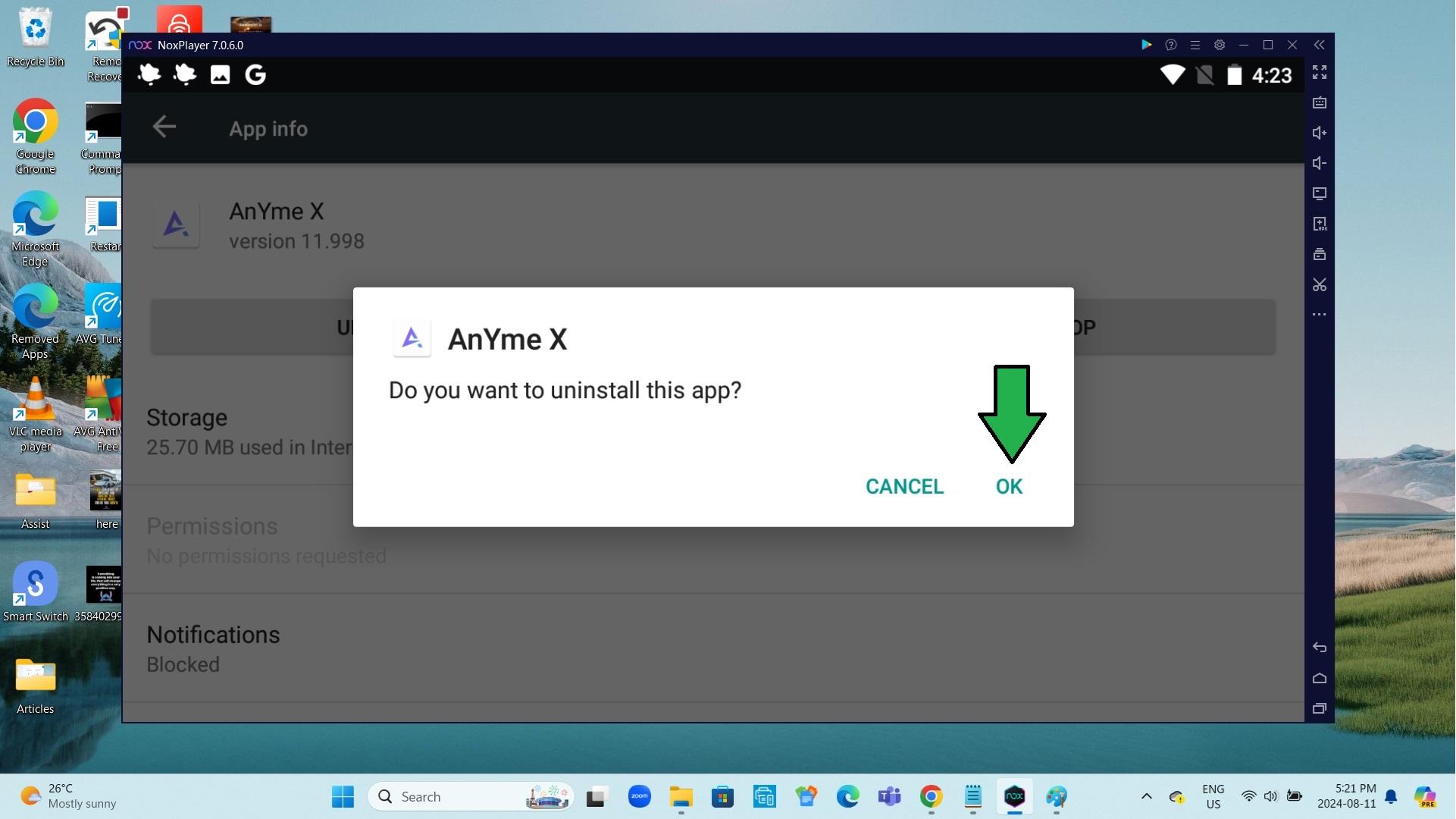Open Smart Switch desktop shortcut

(x=35, y=592)
